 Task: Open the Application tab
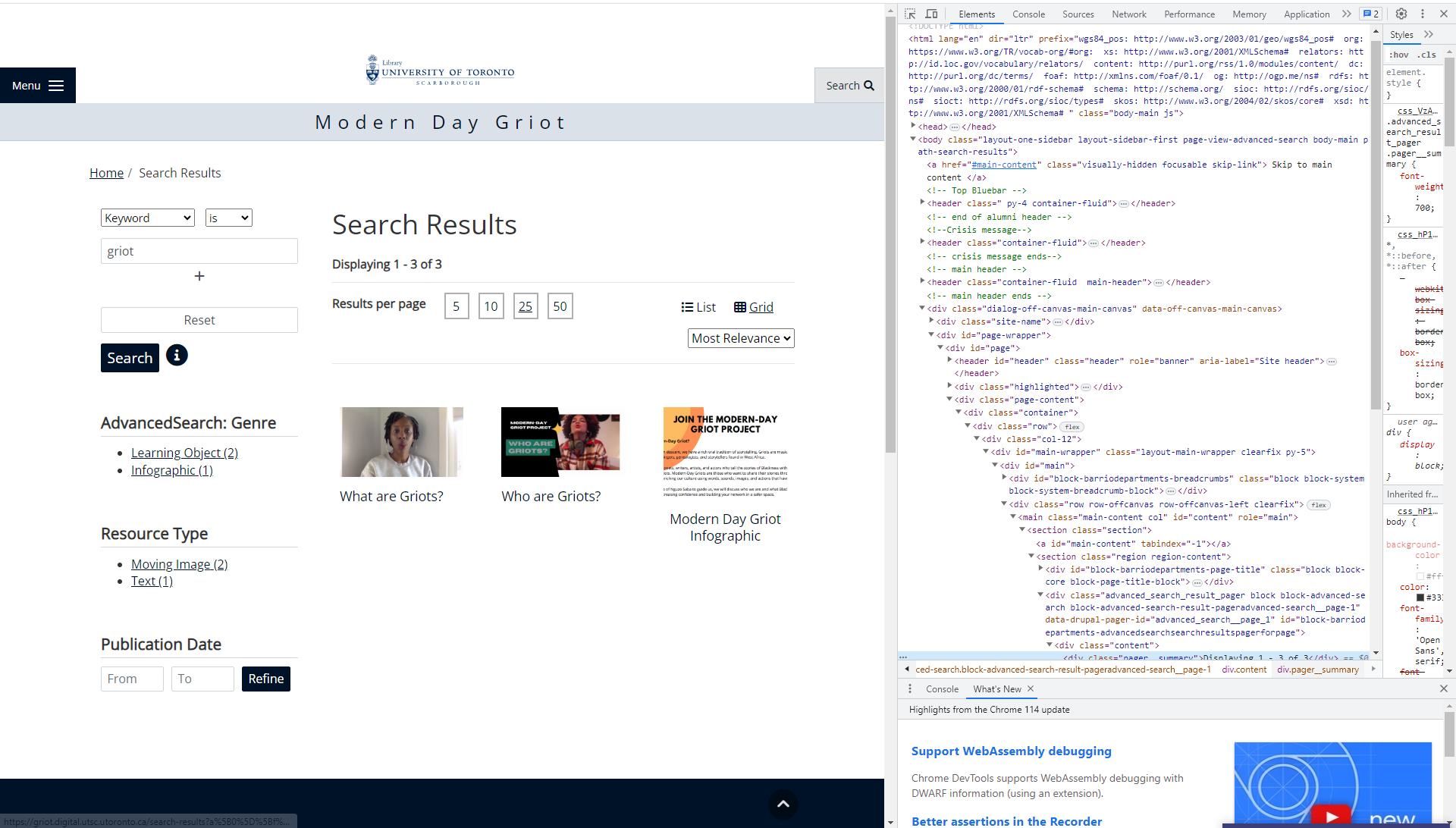(x=1307, y=14)
